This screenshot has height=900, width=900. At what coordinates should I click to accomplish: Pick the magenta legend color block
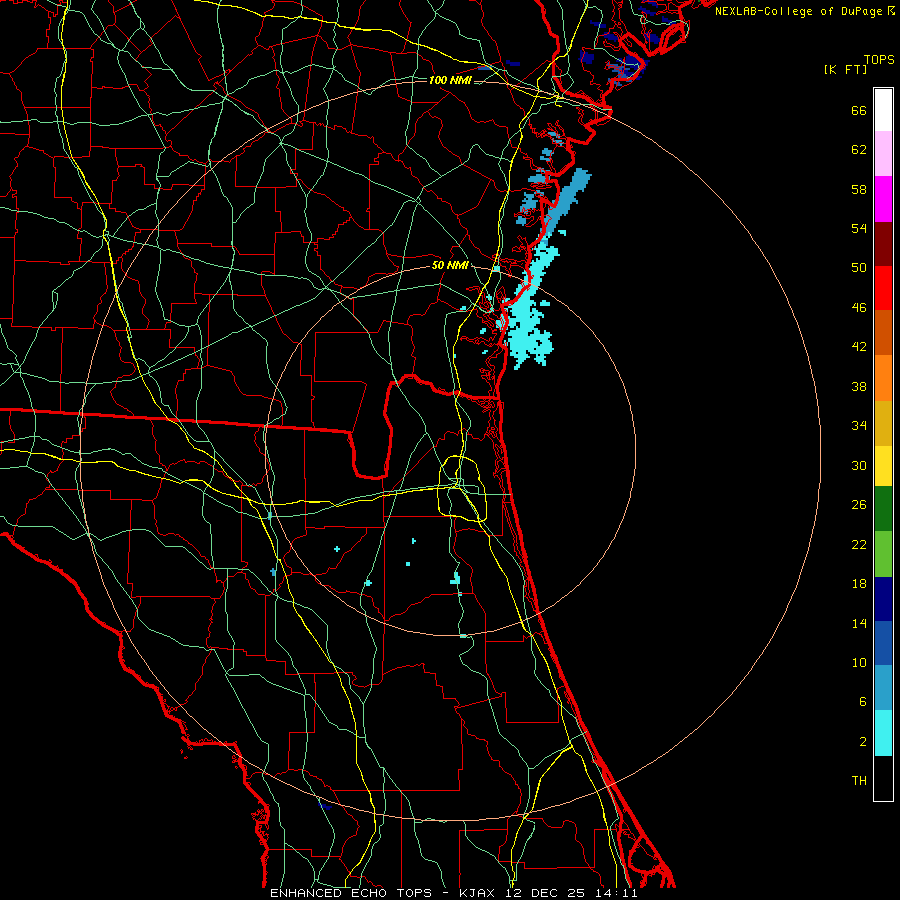883,199
